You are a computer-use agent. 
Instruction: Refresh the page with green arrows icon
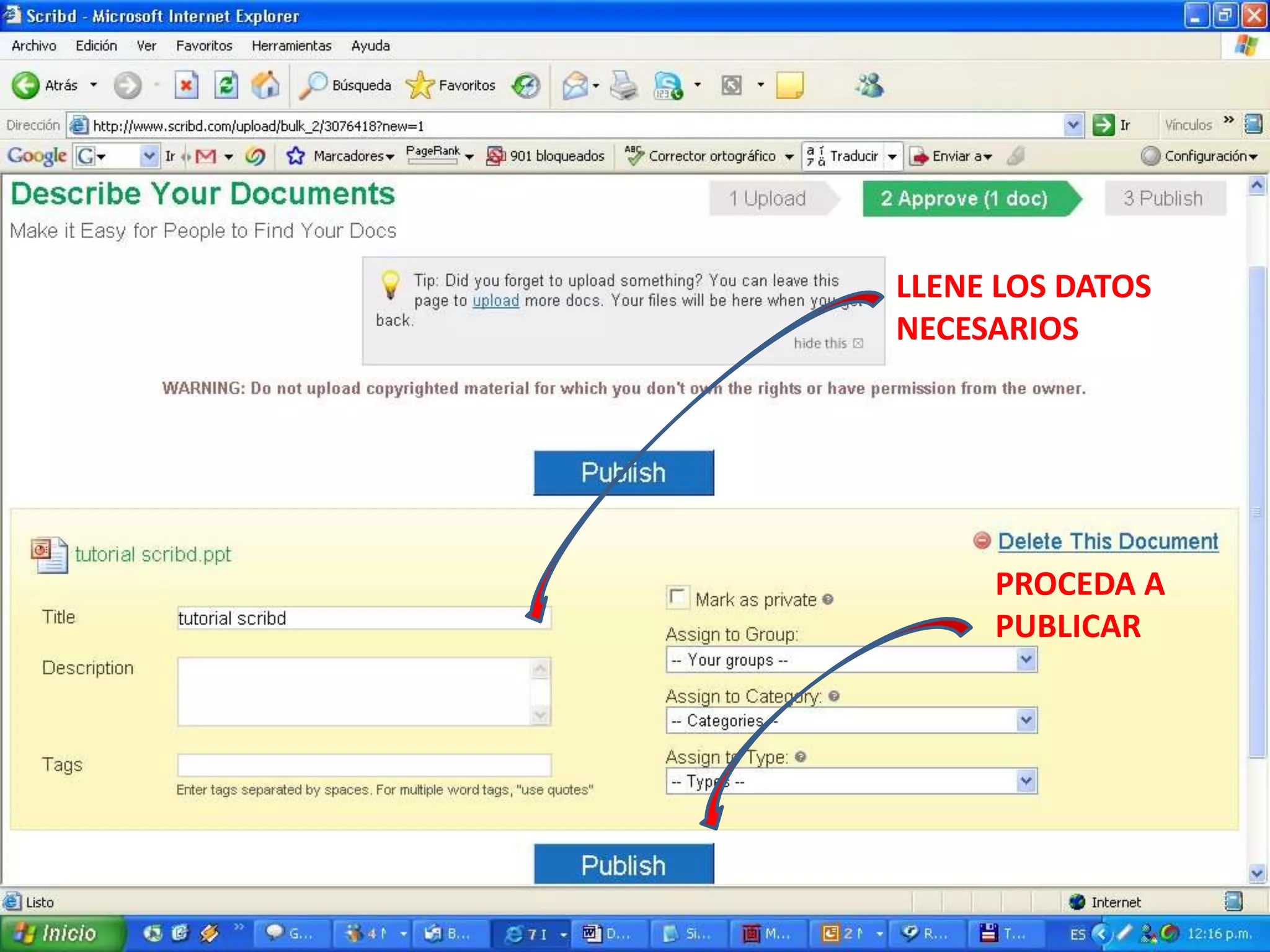tap(226, 85)
